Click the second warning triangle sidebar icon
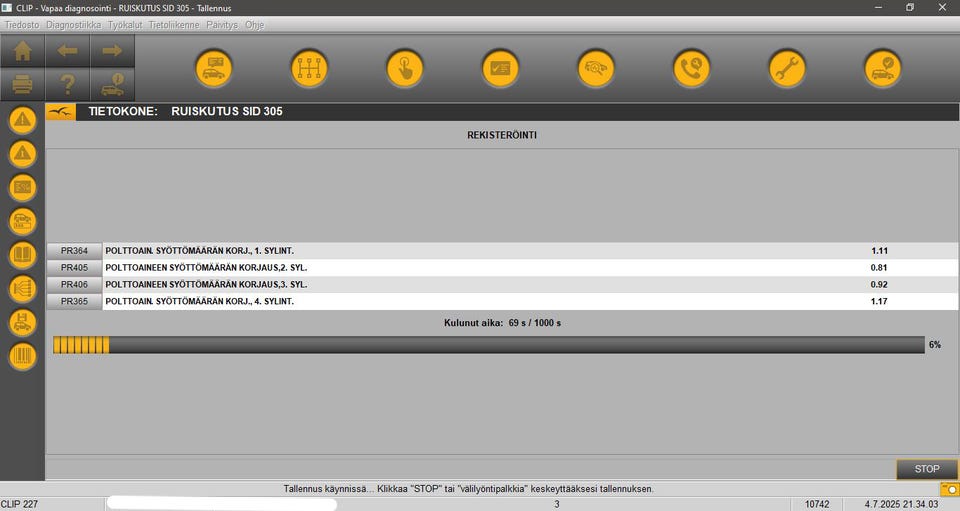Image resolution: width=960 pixels, height=511 pixels. click(x=23, y=154)
